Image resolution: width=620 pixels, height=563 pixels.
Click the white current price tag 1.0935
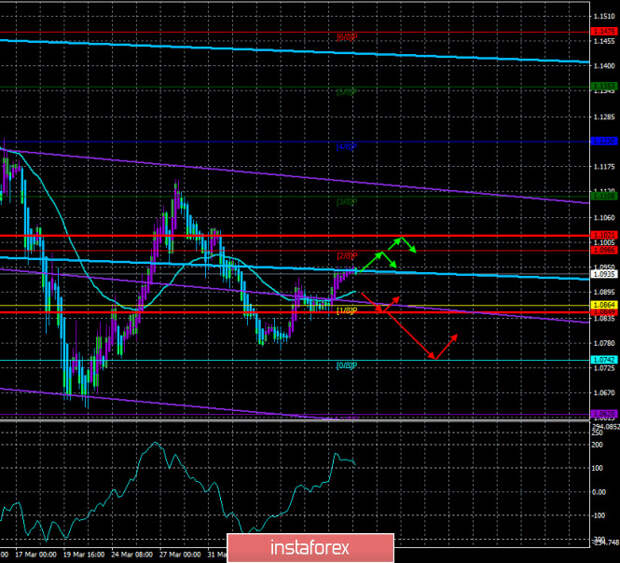point(604,274)
